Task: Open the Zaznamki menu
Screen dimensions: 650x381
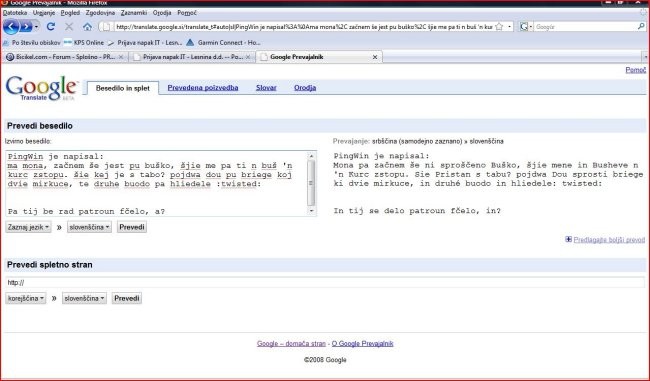Action: point(134,13)
